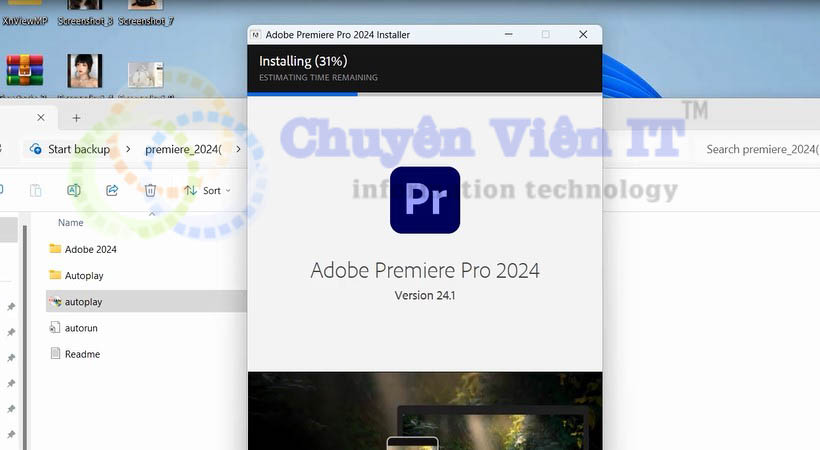Click the Share icon in Explorer toolbar
Screen dimensions: 820x450
[112, 190]
